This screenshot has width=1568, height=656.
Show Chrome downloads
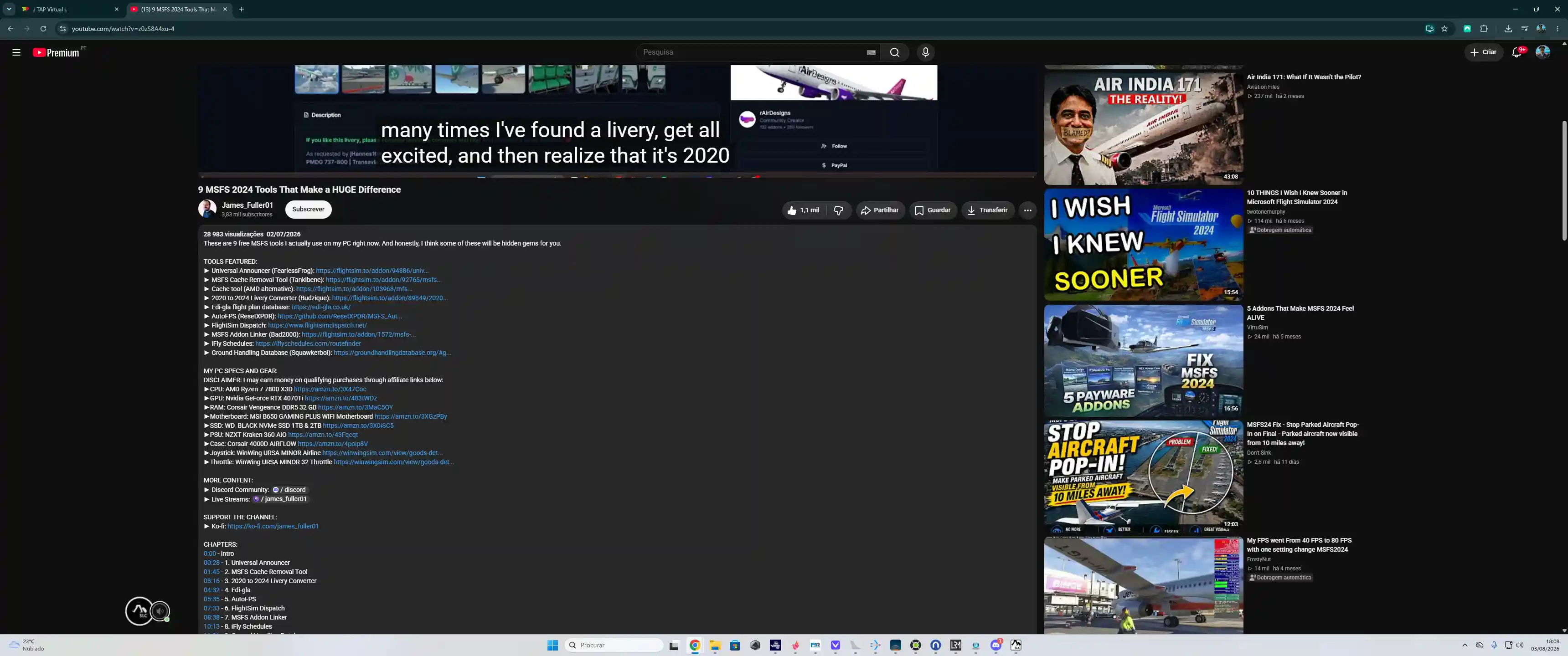click(1508, 29)
